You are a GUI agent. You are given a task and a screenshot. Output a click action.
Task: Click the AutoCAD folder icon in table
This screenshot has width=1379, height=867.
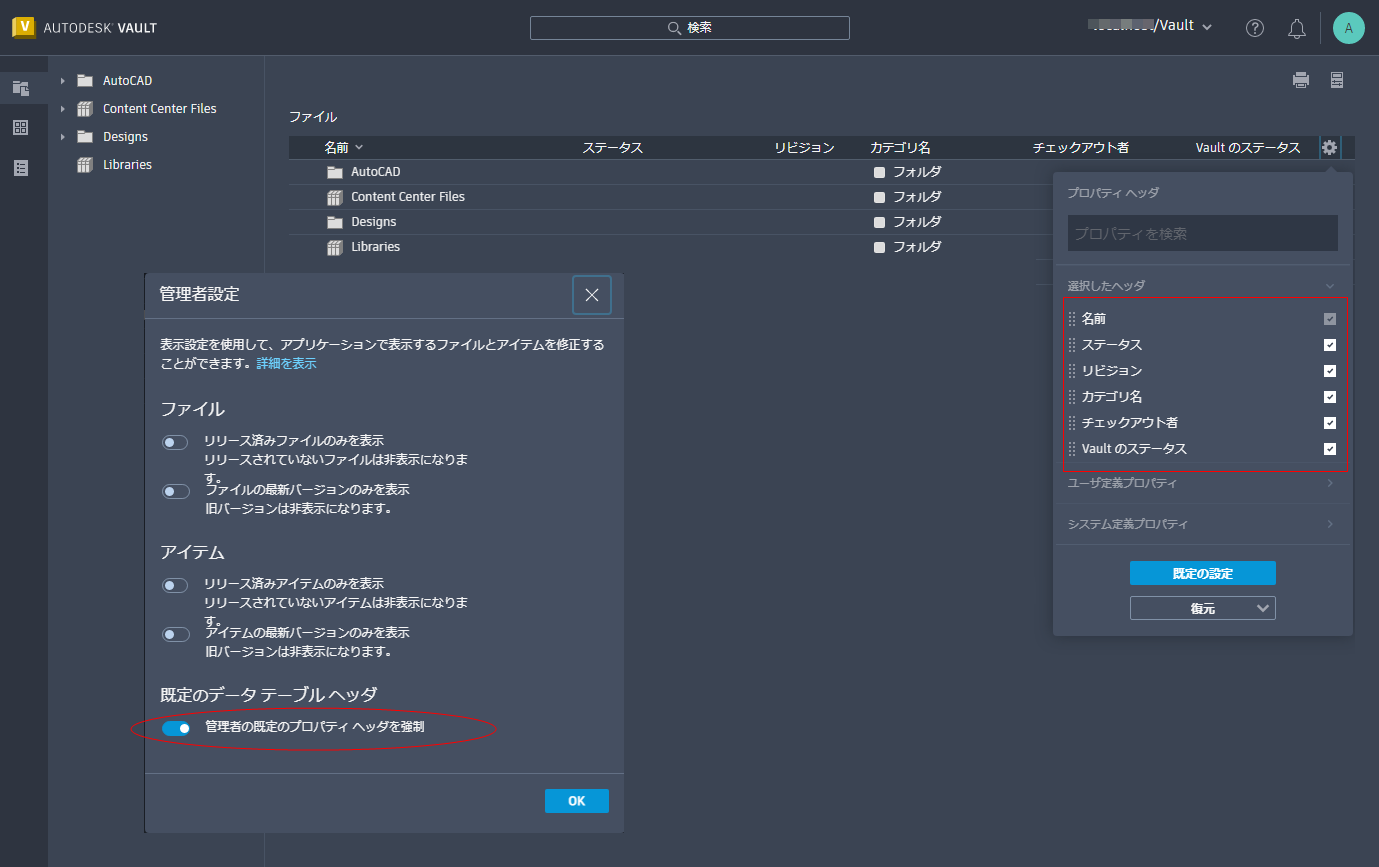[335, 172]
